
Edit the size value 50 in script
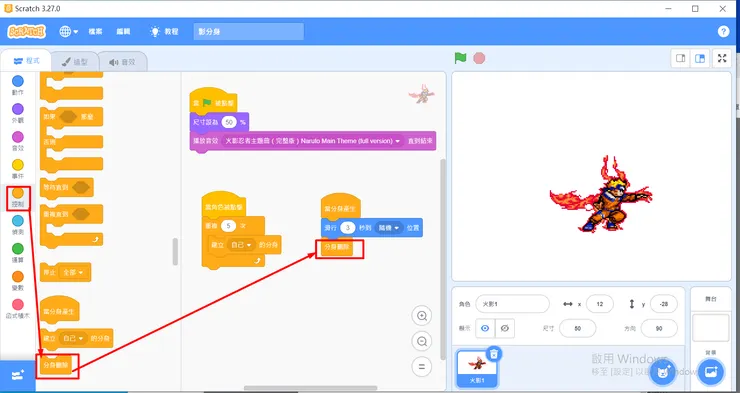(229, 122)
